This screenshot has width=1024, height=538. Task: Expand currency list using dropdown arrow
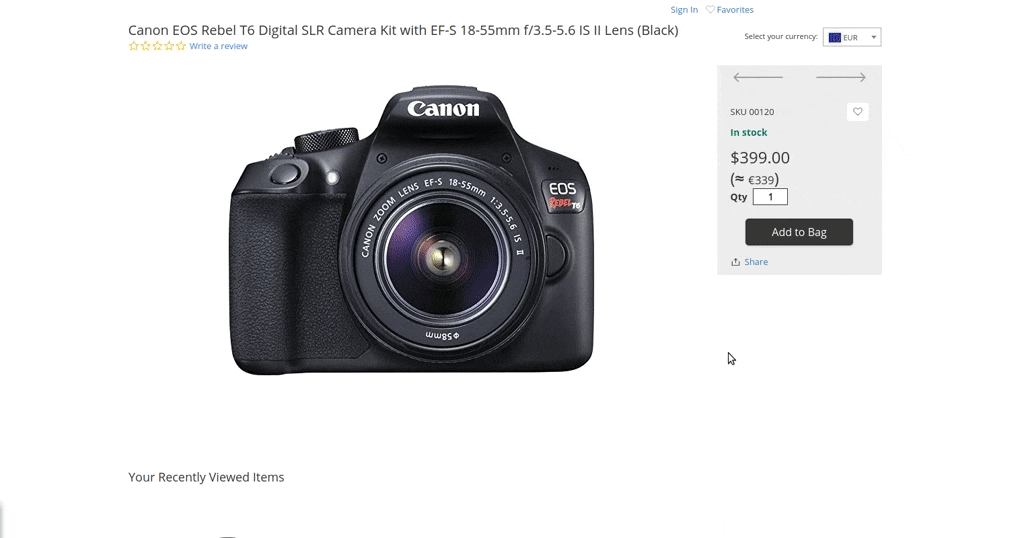click(x=874, y=37)
